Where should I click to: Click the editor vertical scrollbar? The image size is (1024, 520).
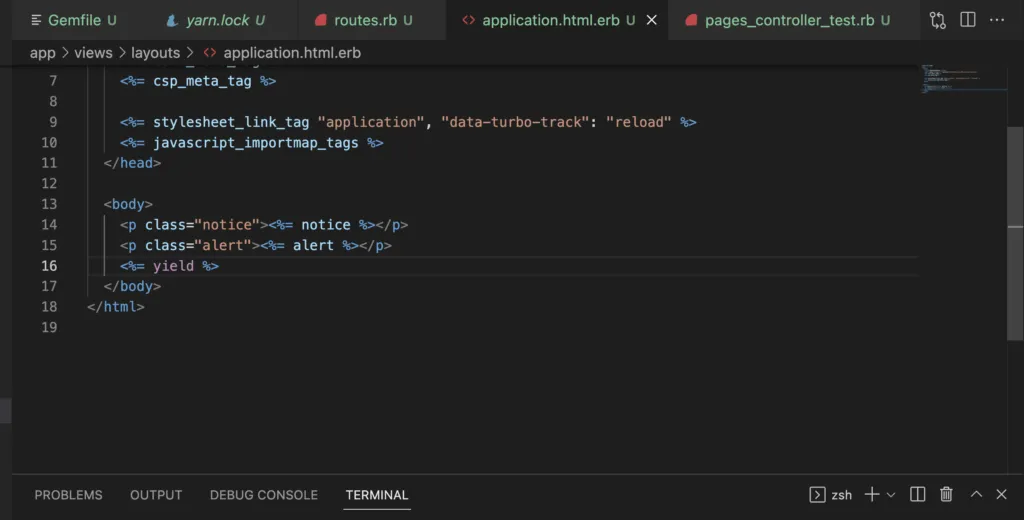tap(1016, 233)
